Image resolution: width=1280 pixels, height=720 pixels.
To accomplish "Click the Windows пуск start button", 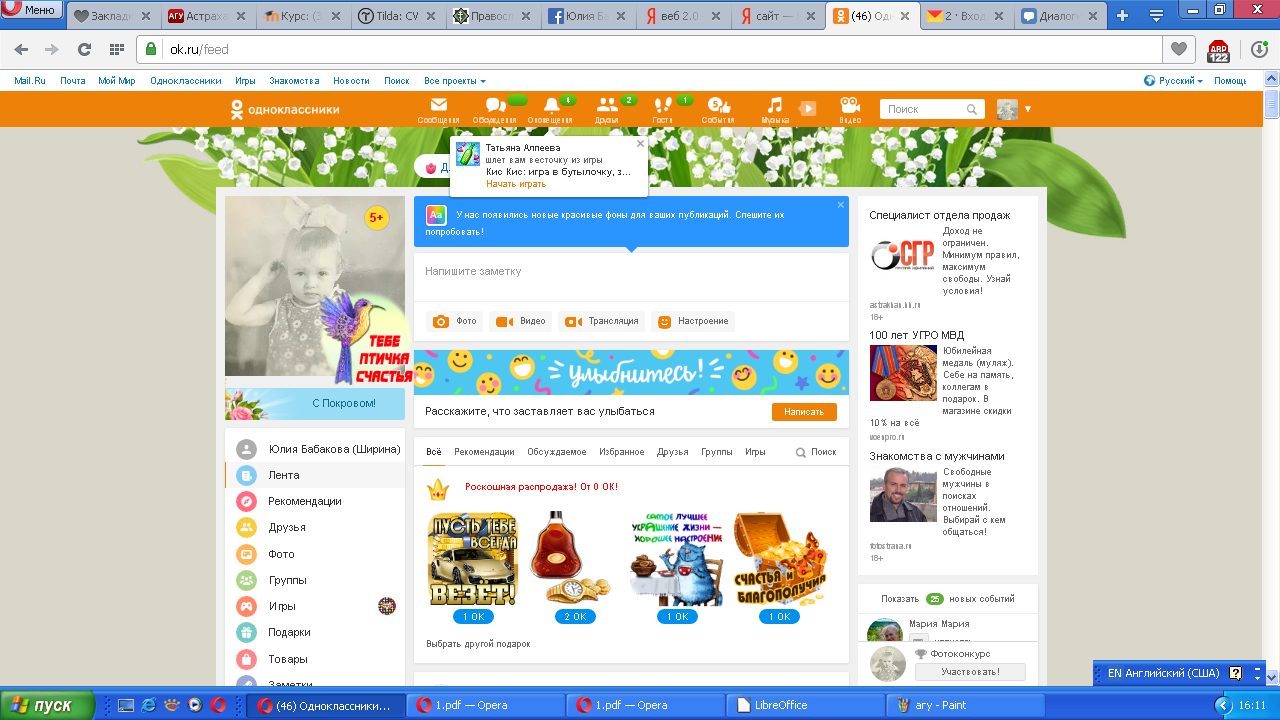I will tap(48, 705).
